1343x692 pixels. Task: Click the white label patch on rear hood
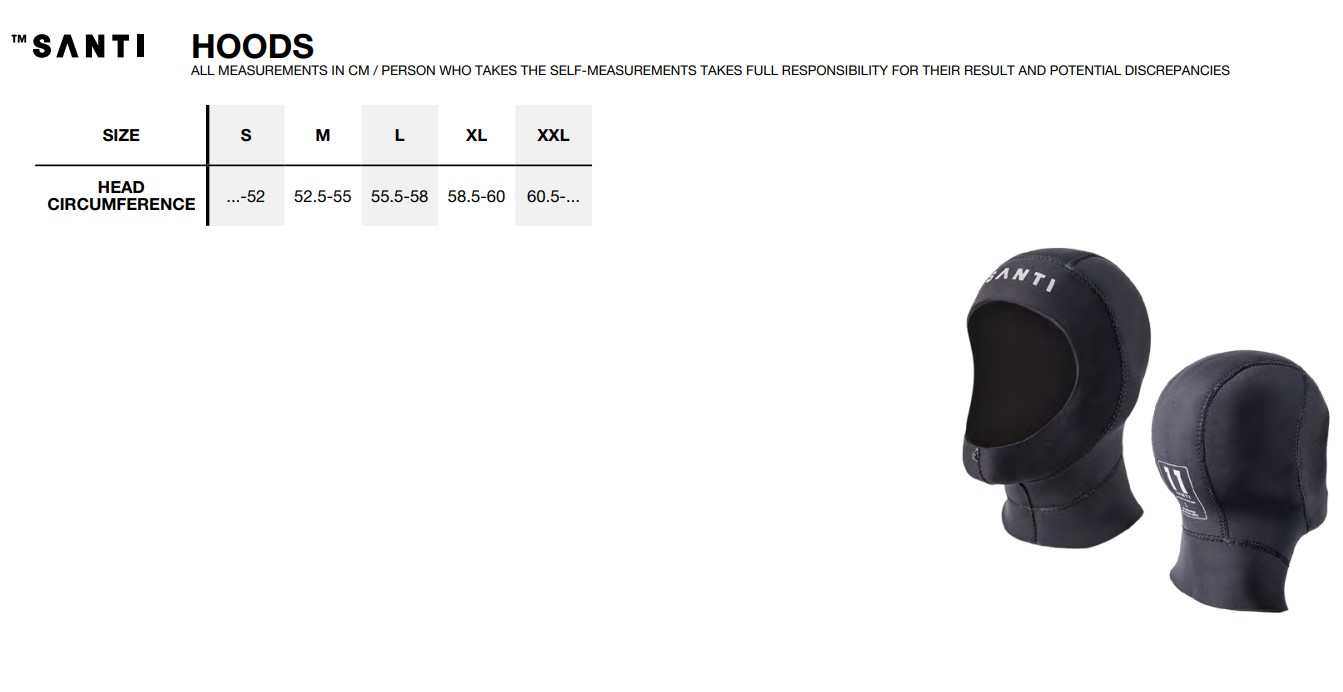[1182, 492]
